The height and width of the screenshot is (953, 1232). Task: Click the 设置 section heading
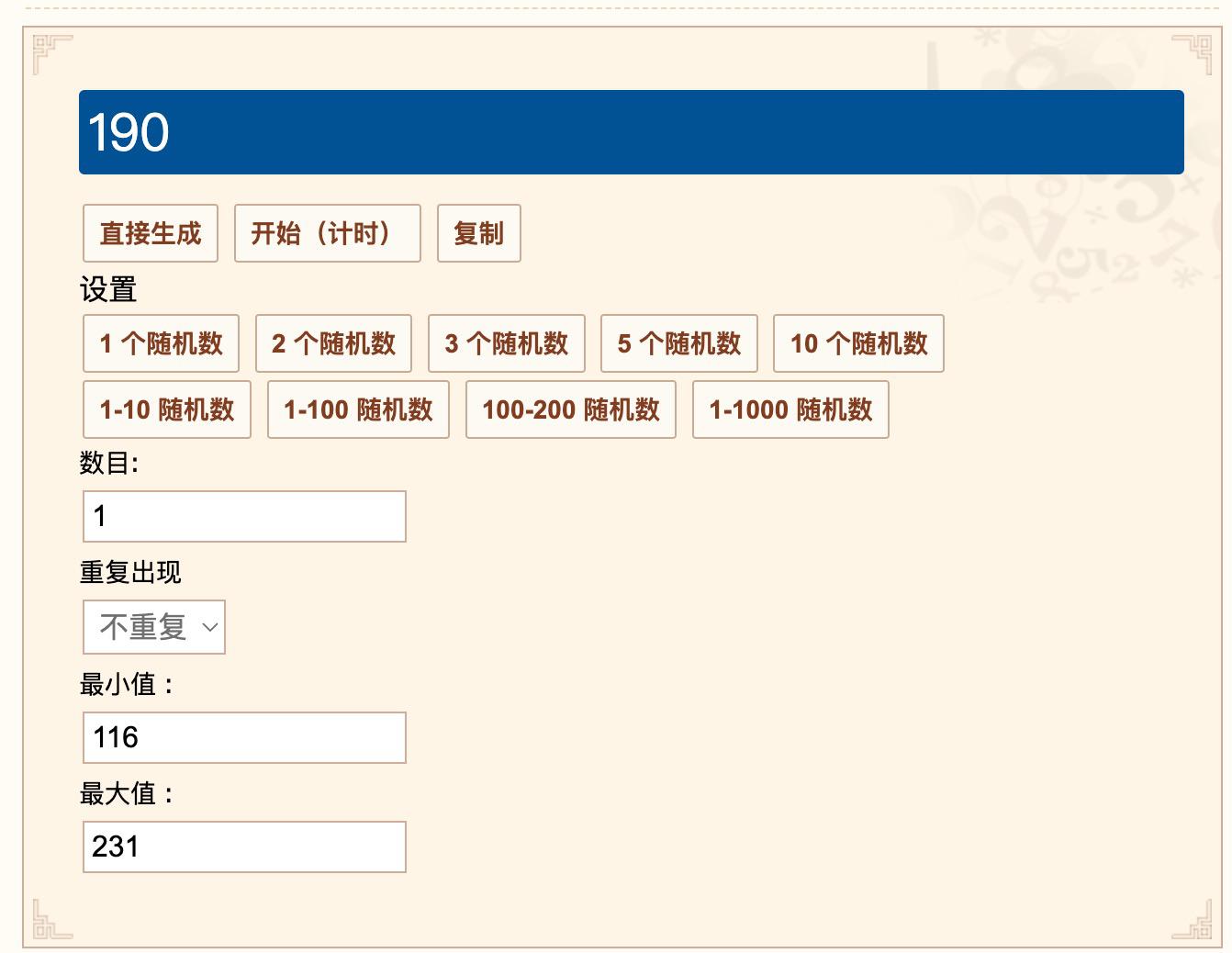(x=108, y=290)
